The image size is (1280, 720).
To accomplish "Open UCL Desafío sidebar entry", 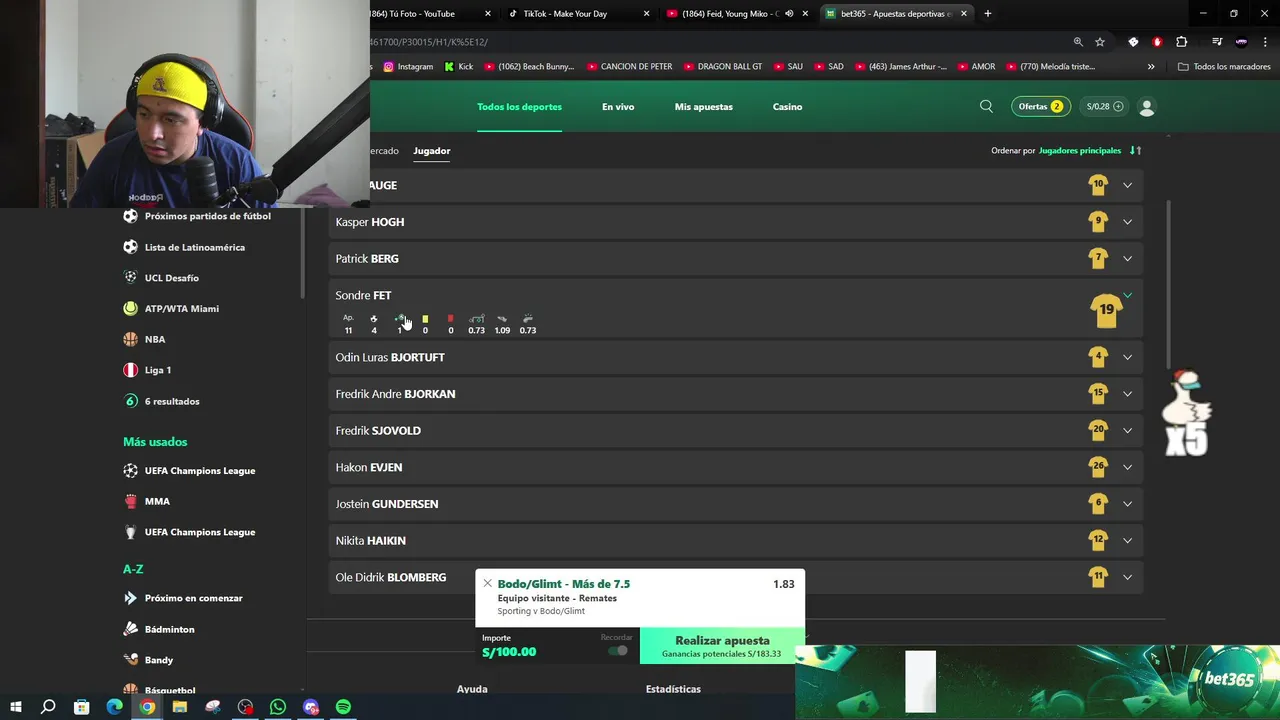I will tap(172, 278).
